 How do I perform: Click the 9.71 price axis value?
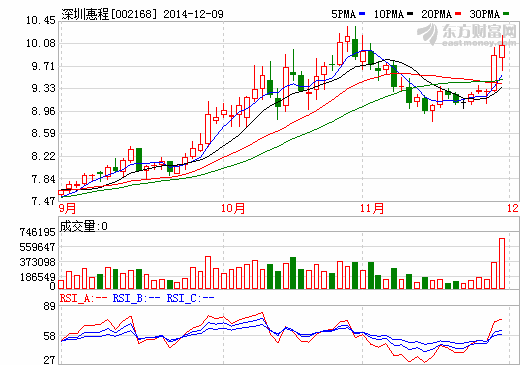(43, 66)
